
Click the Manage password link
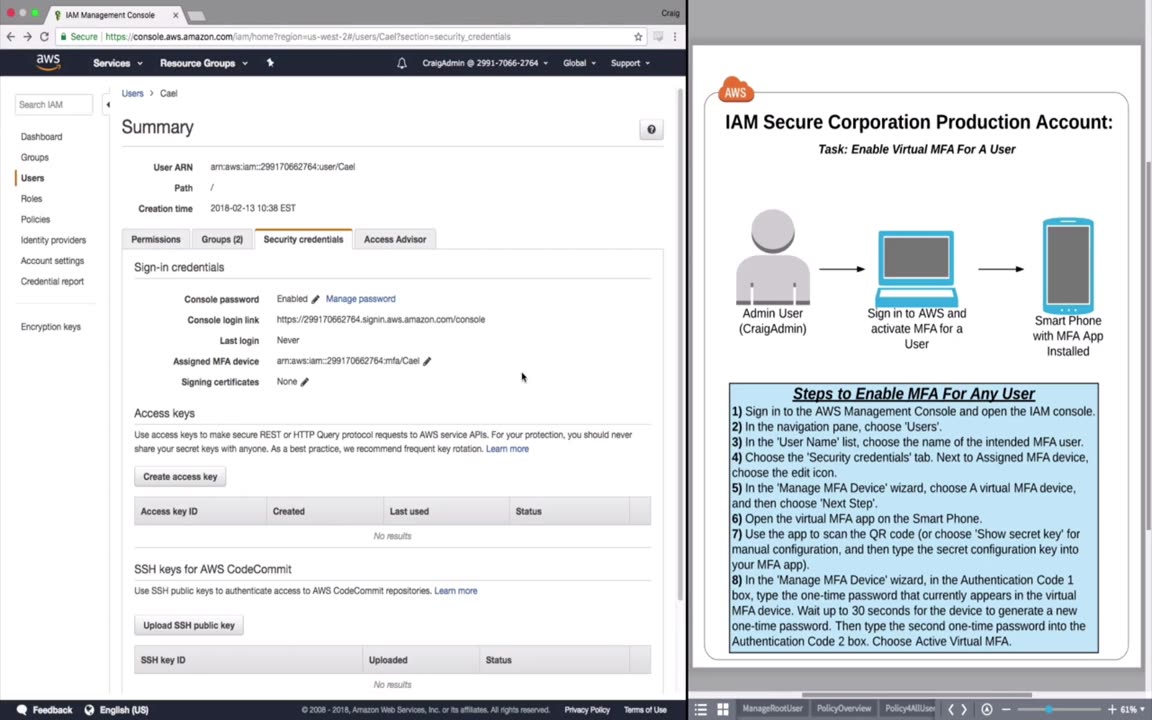point(360,299)
